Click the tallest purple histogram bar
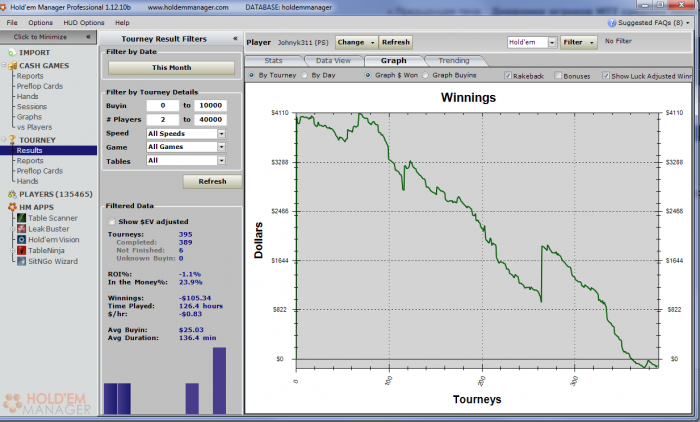Screen dimensions: 700x422 219,381
